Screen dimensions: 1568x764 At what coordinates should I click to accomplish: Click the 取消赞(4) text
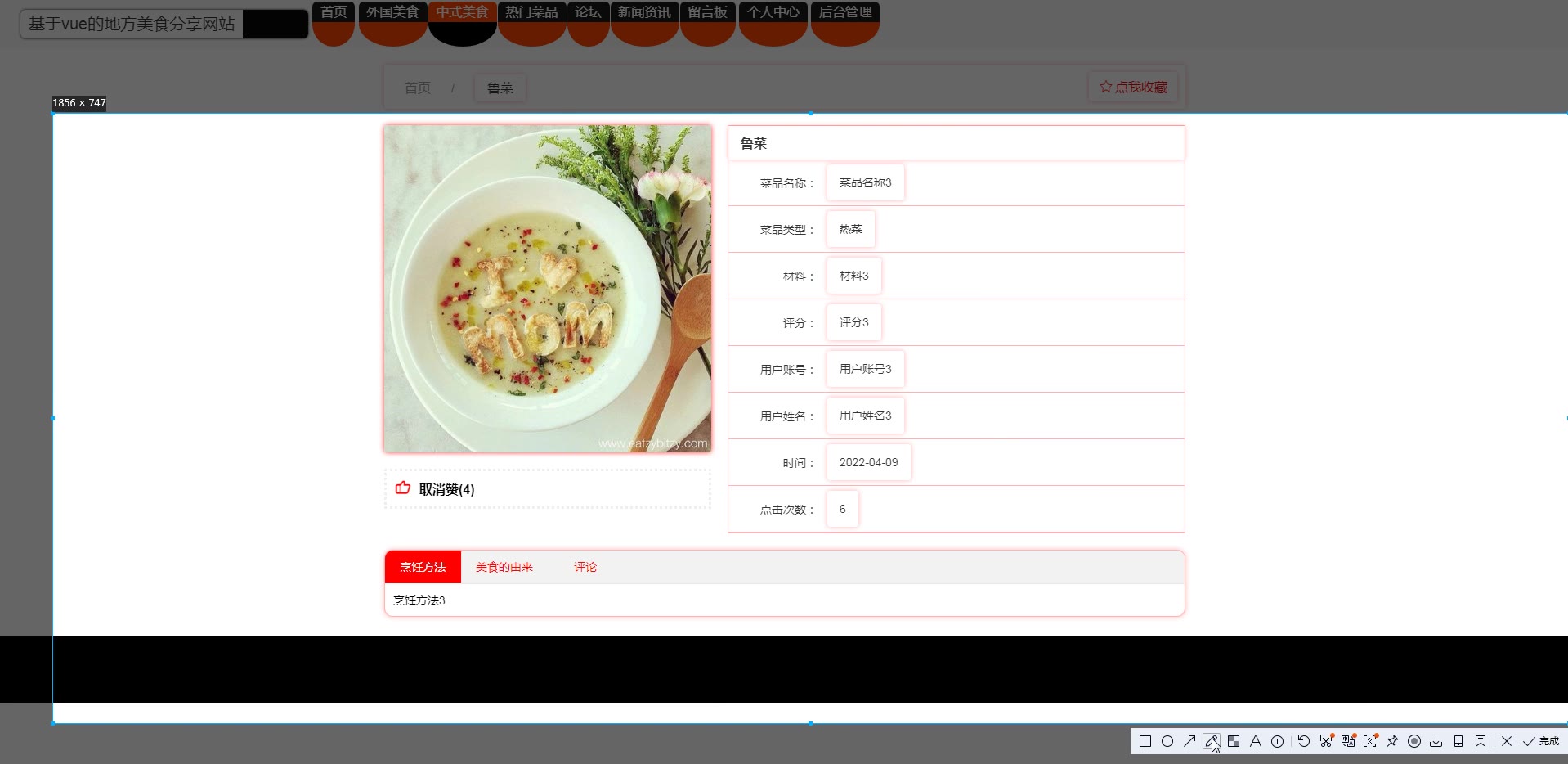[446, 489]
